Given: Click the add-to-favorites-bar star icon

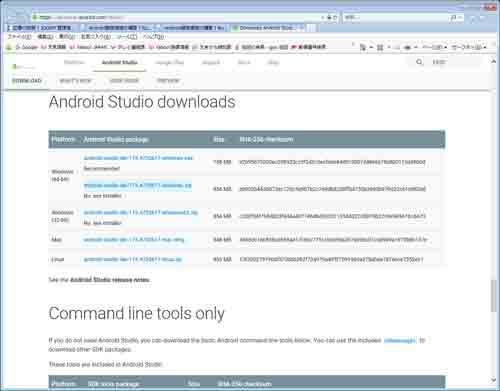Looking at the screenshot, I should 9,48.
